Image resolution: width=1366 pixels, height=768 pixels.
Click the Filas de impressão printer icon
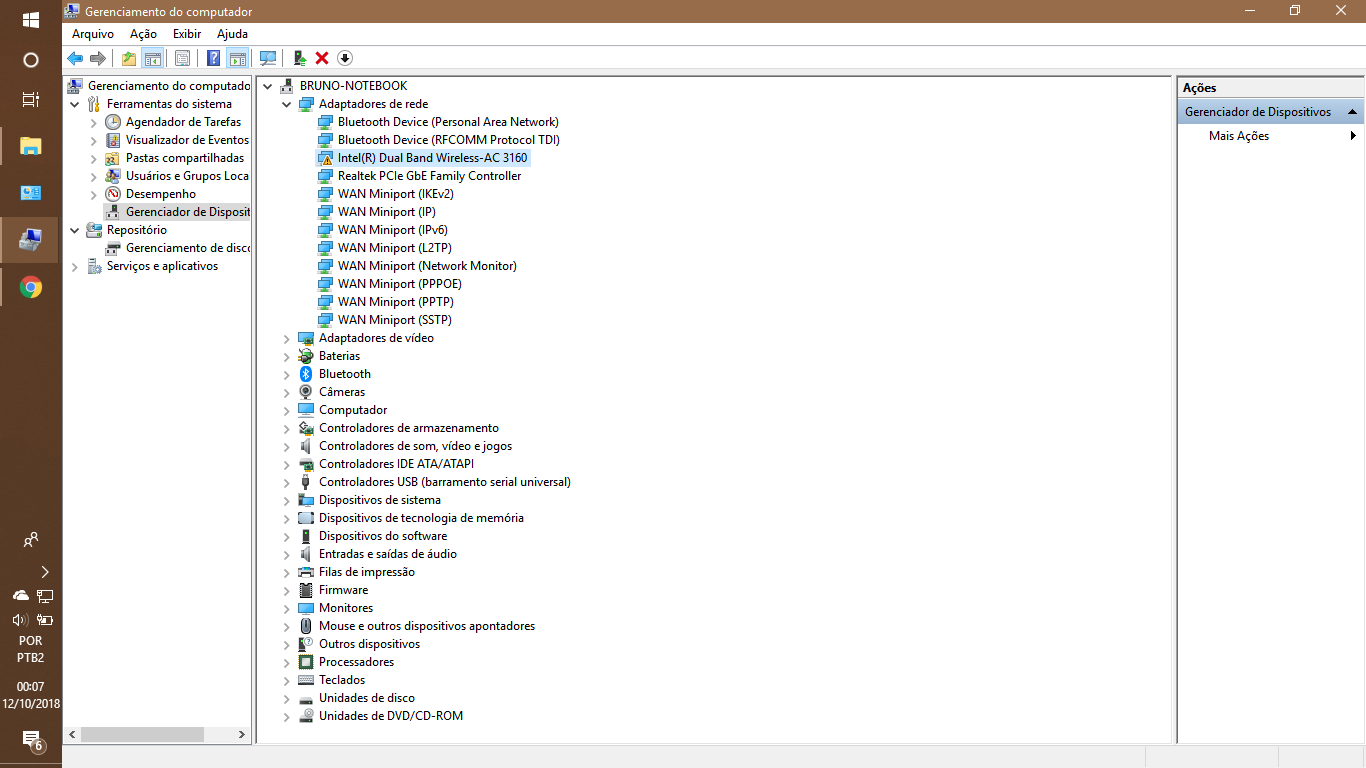coord(306,572)
